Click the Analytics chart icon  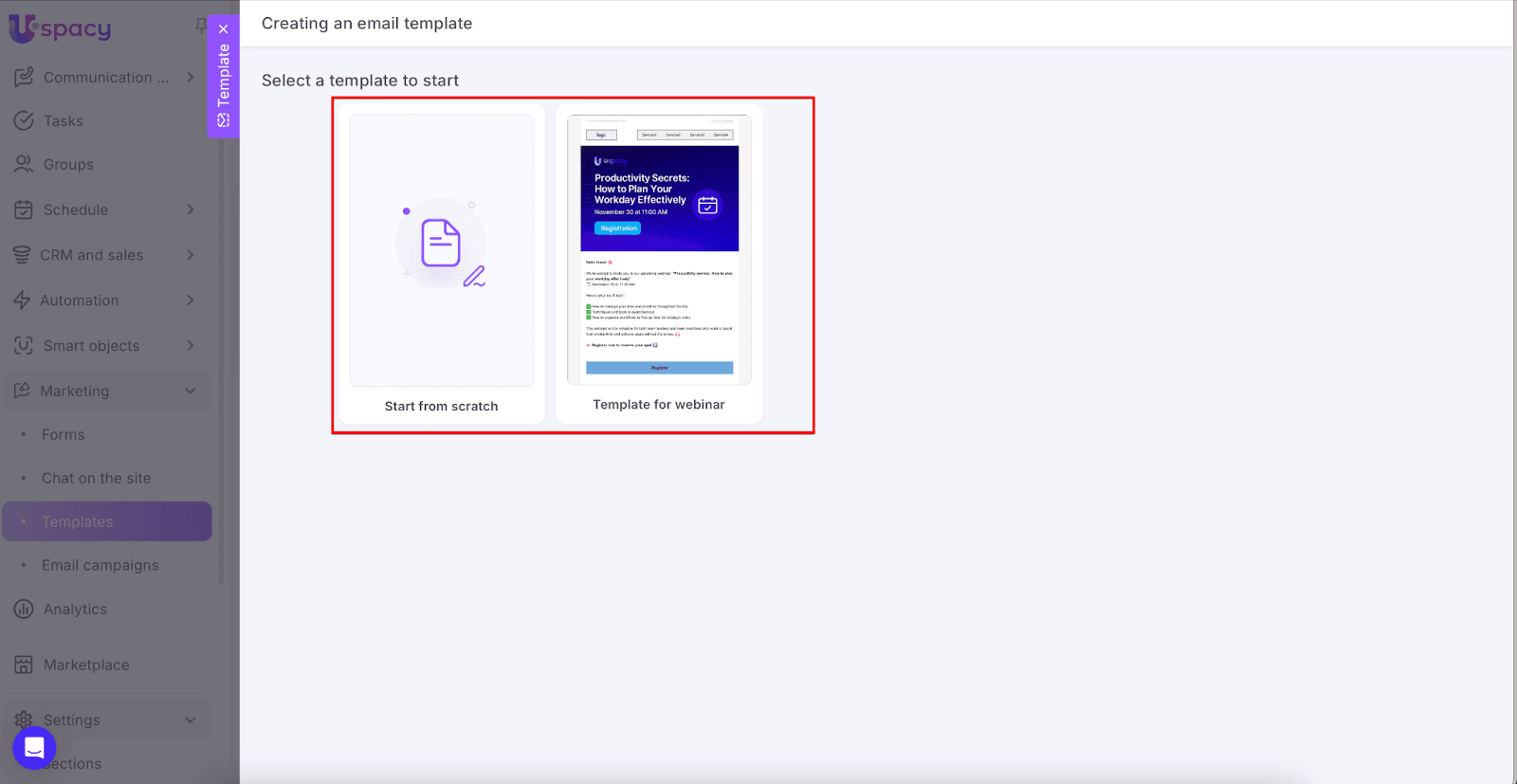(24, 610)
